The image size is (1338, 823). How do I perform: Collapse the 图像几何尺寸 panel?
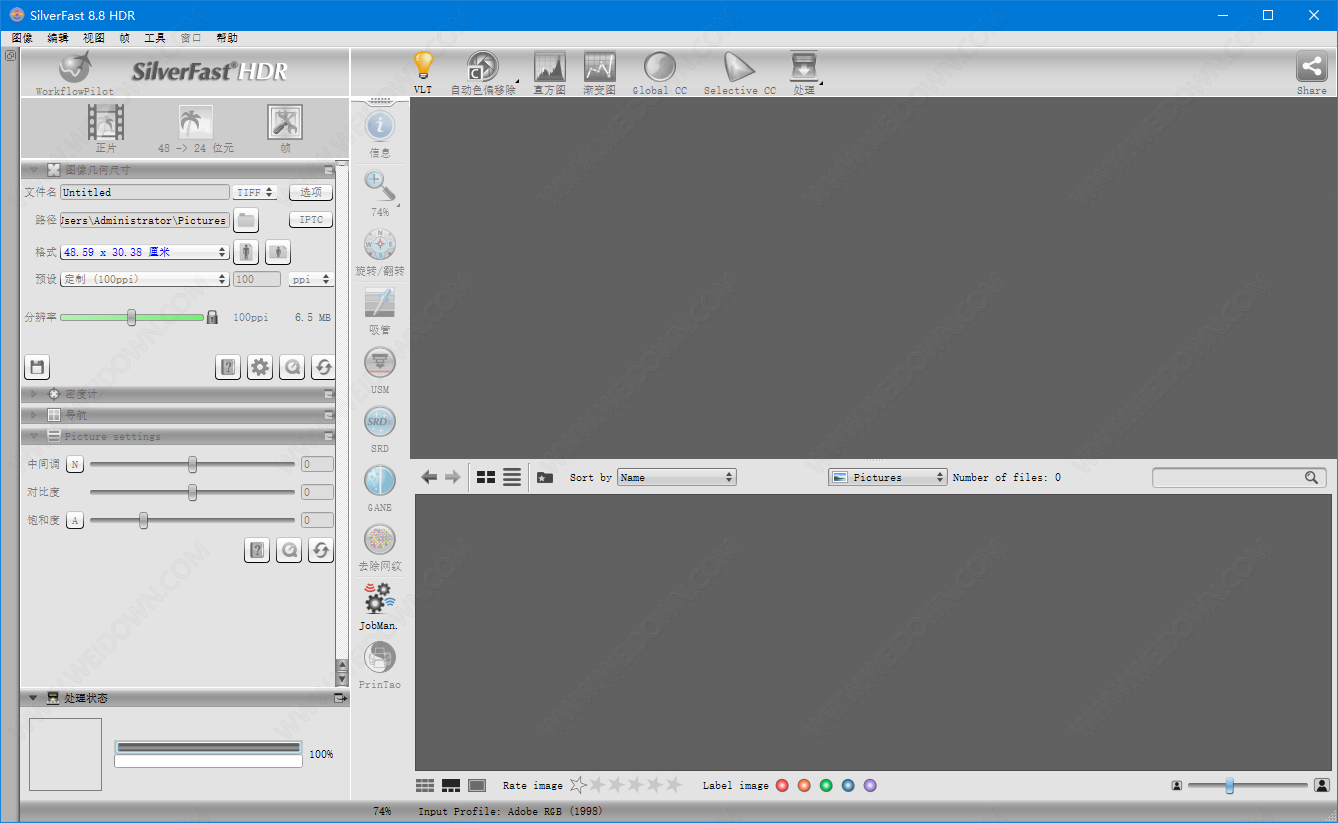pyautogui.click(x=33, y=170)
